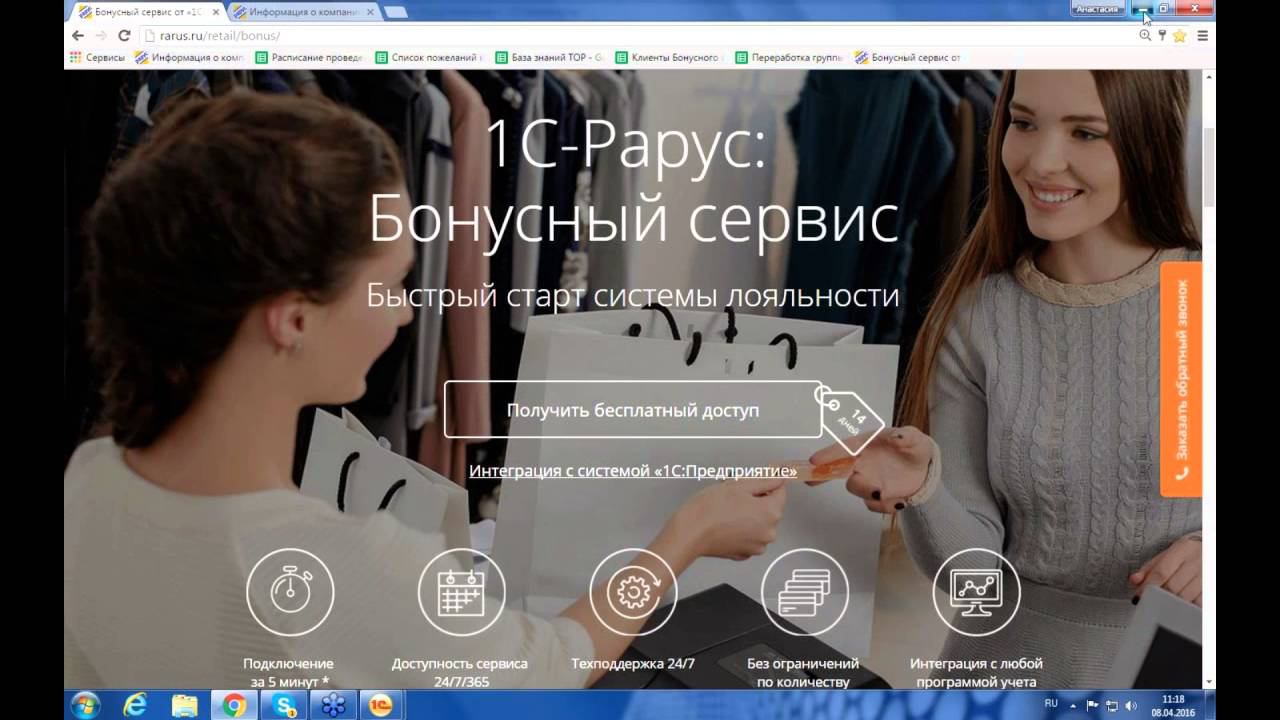Screen dimensions: 1280x720
Task: Click the Action Center flag tray icon
Action: click(1093, 705)
